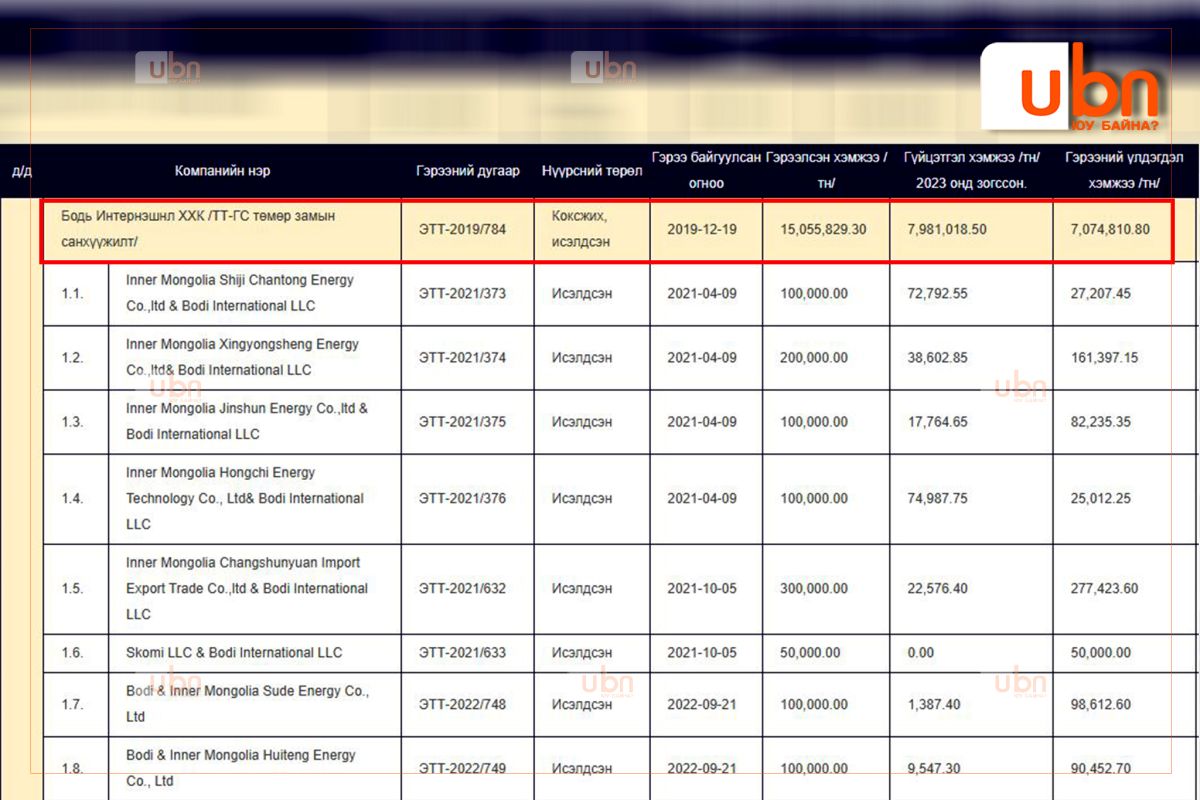Select the Inner Mongolia Changshunyuan Import Export entry

[246, 588]
